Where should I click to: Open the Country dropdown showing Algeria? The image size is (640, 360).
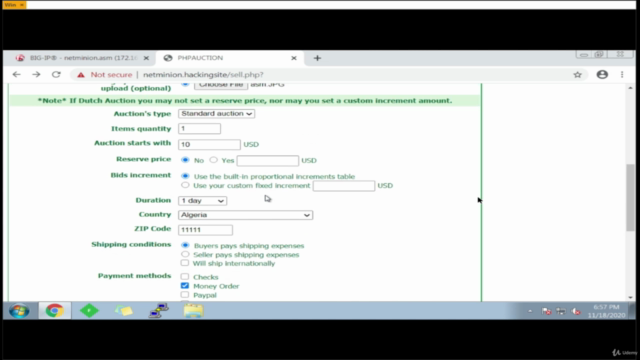point(245,215)
